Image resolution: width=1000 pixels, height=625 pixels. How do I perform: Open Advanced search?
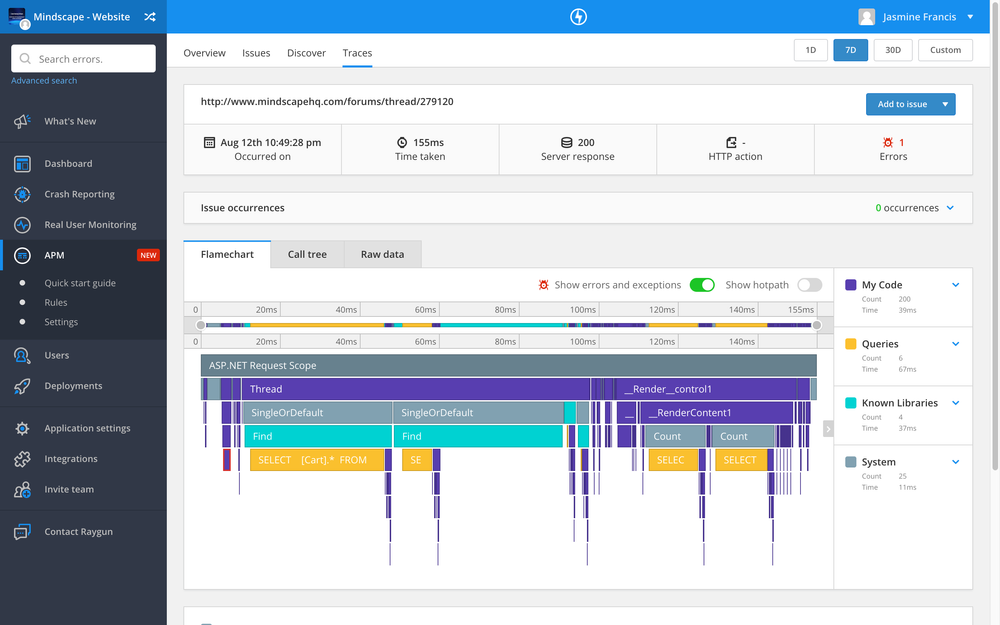pyautogui.click(x=42, y=80)
